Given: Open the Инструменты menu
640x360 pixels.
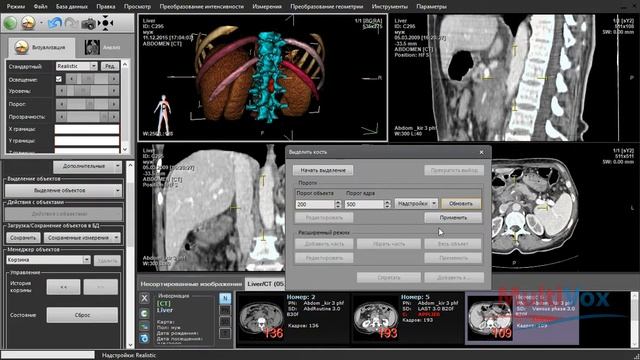Looking at the screenshot, I should tap(389, 7).
